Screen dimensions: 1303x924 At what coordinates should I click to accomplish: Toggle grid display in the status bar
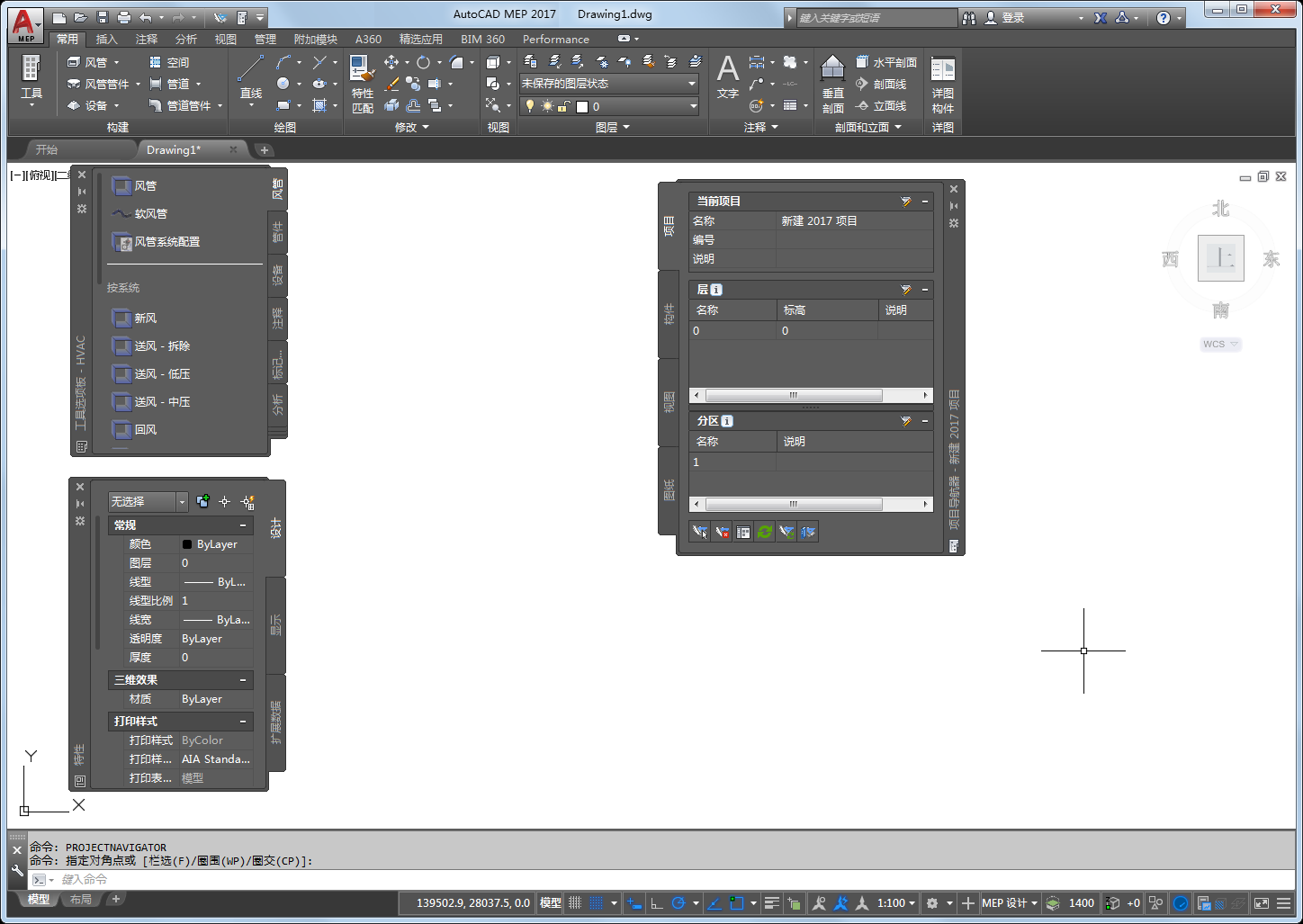pos(575,903)
